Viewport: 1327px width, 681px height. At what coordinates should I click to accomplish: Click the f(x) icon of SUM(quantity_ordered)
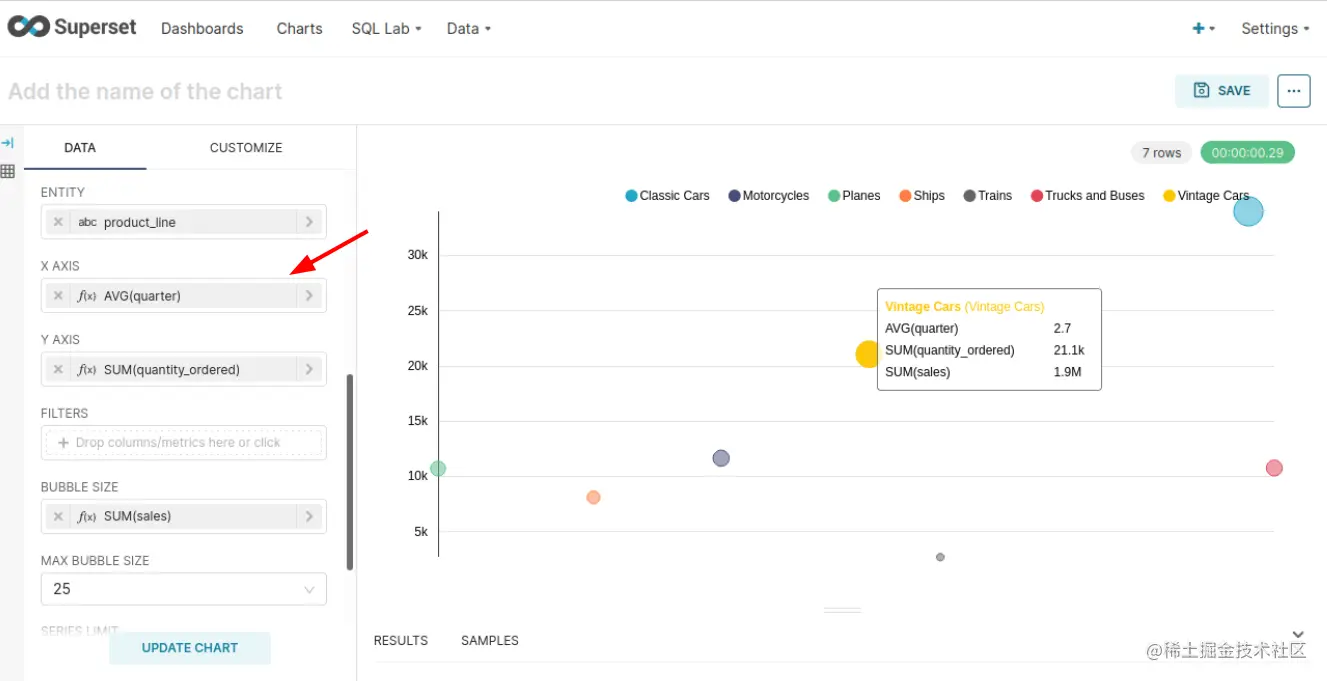(x=87, y=370)
